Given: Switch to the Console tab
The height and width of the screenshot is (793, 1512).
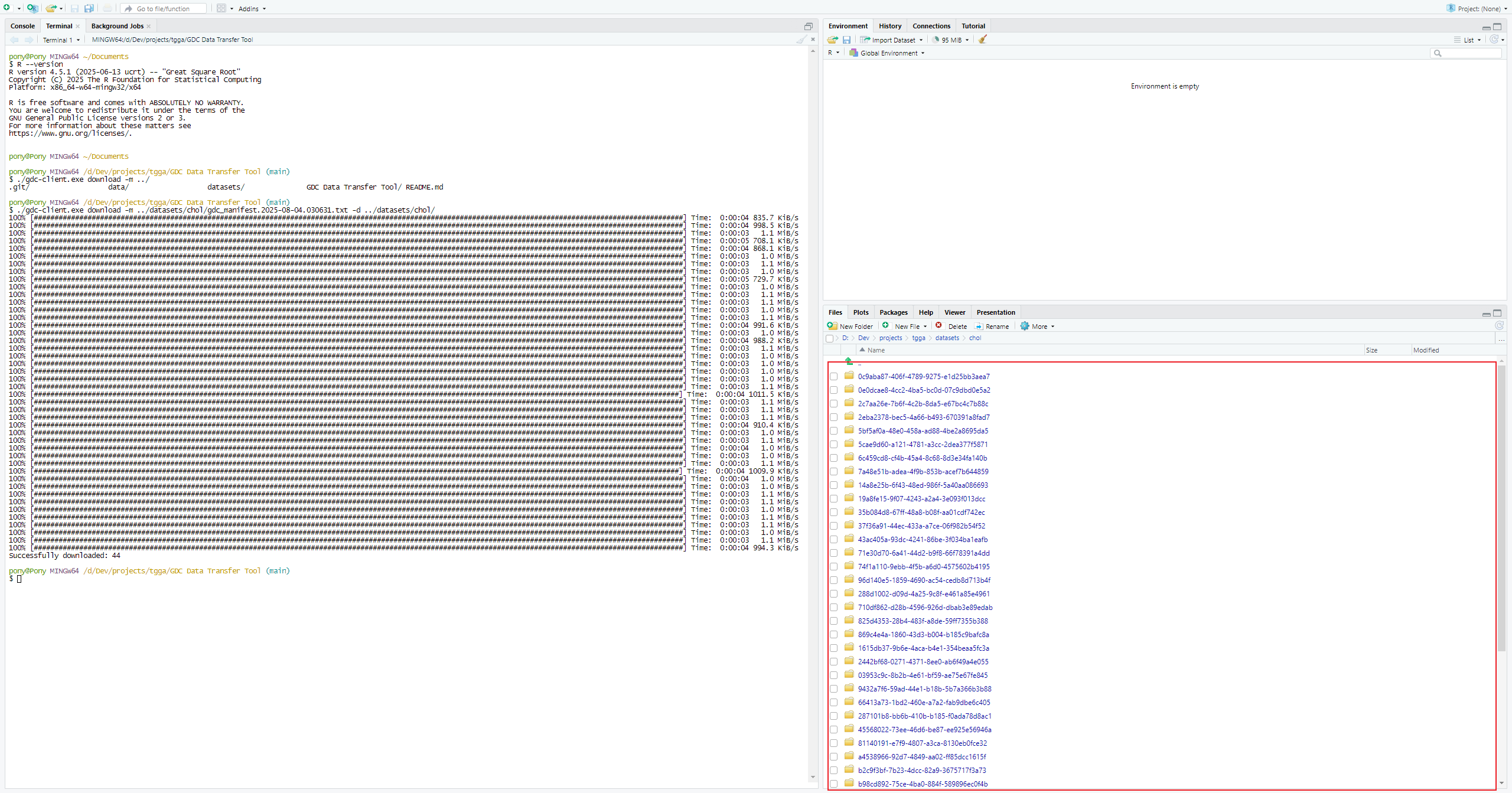Looking at the screenshot, I should tap(22, 26).
